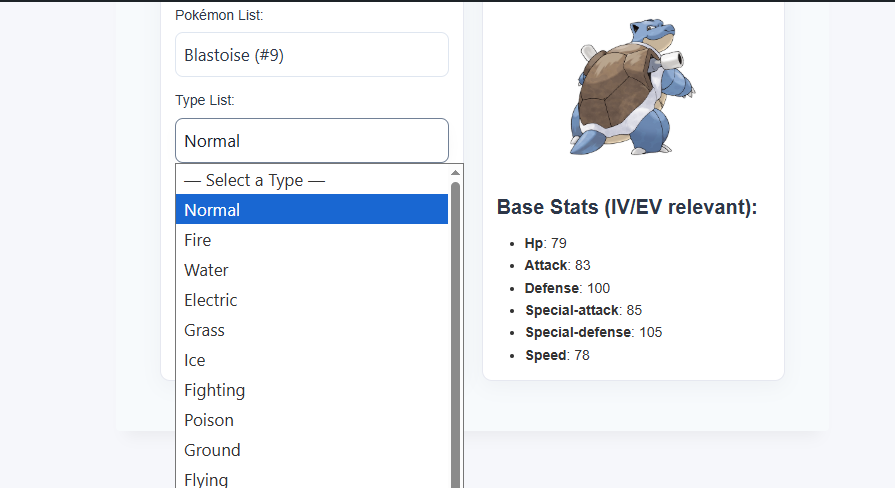
Task: Click the Hp stat line
Action: [547, 243]
